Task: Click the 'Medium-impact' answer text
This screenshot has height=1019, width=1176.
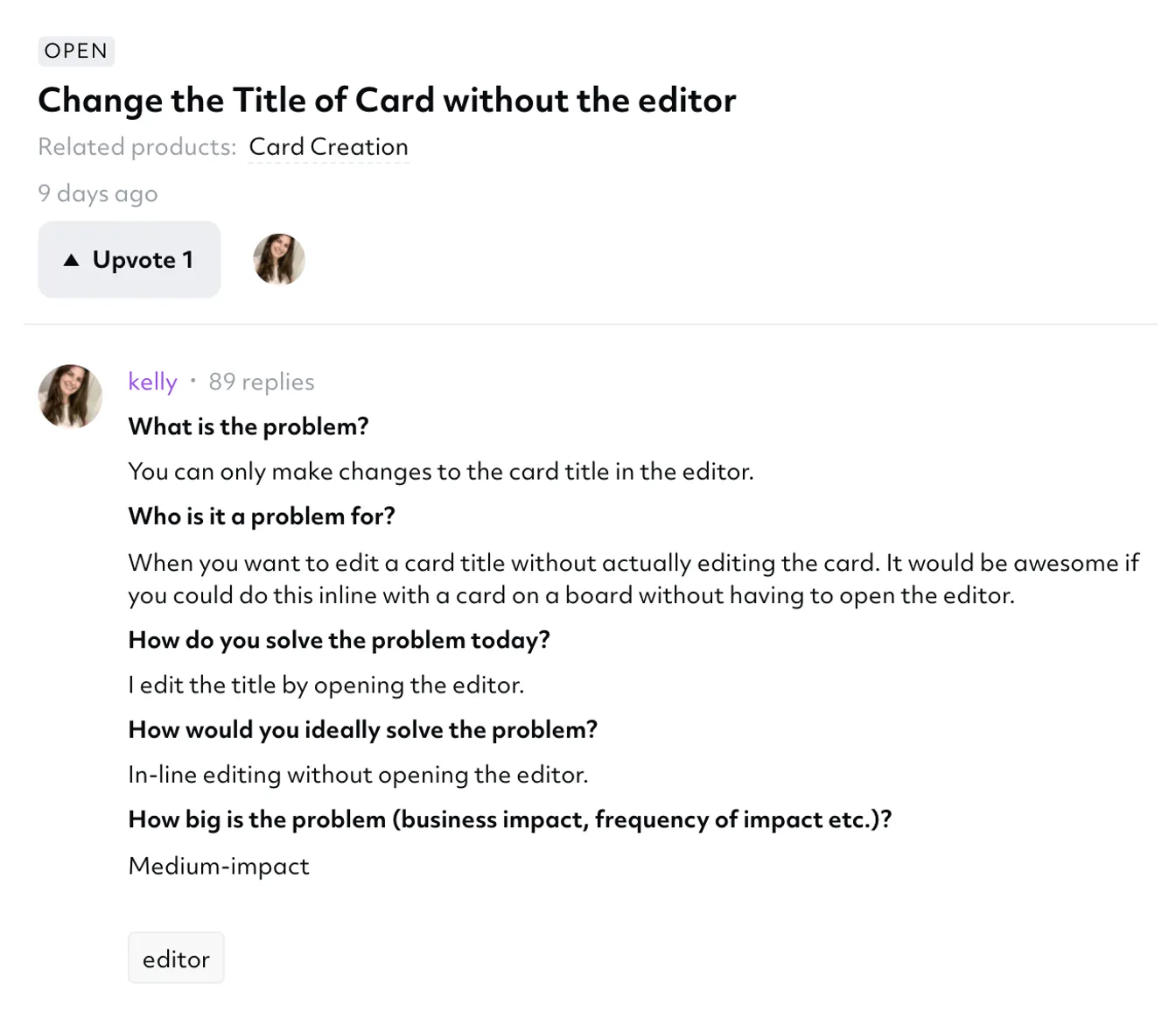Action: (x=219, y=866)
